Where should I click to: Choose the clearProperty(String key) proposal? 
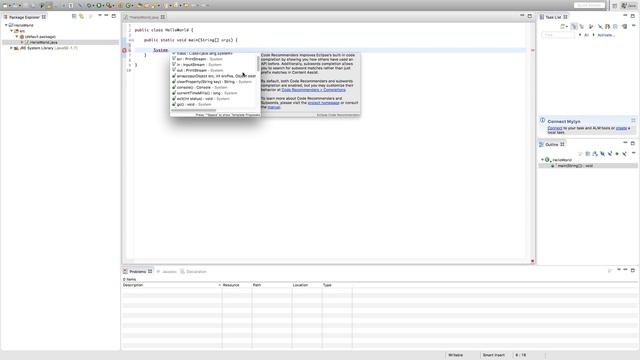point(215,82)
